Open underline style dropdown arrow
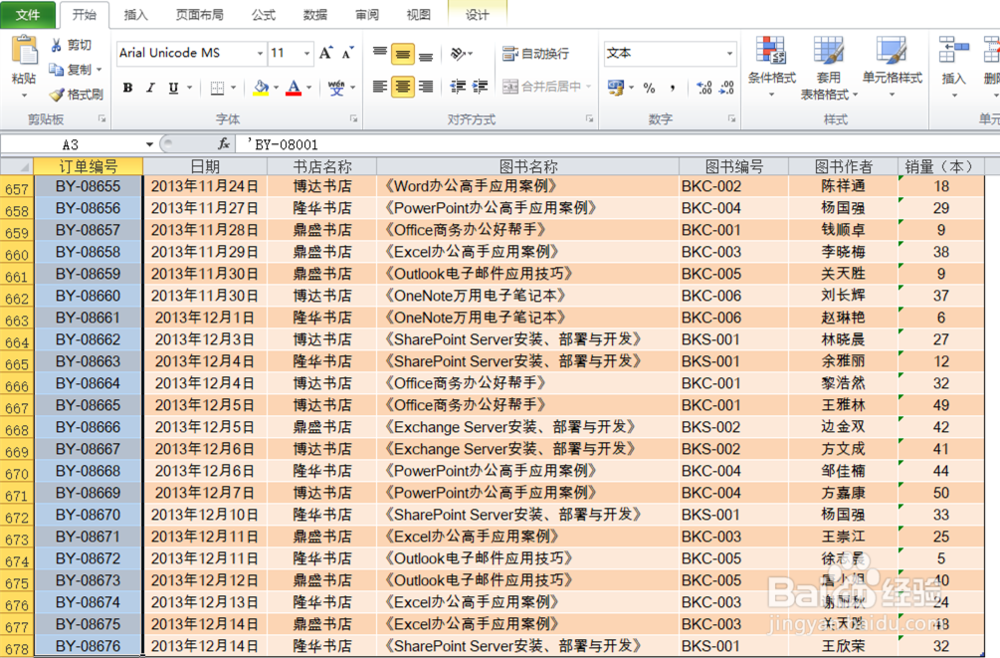The height and width of the screenshot is (658, 1000). [x=189, y=87]
